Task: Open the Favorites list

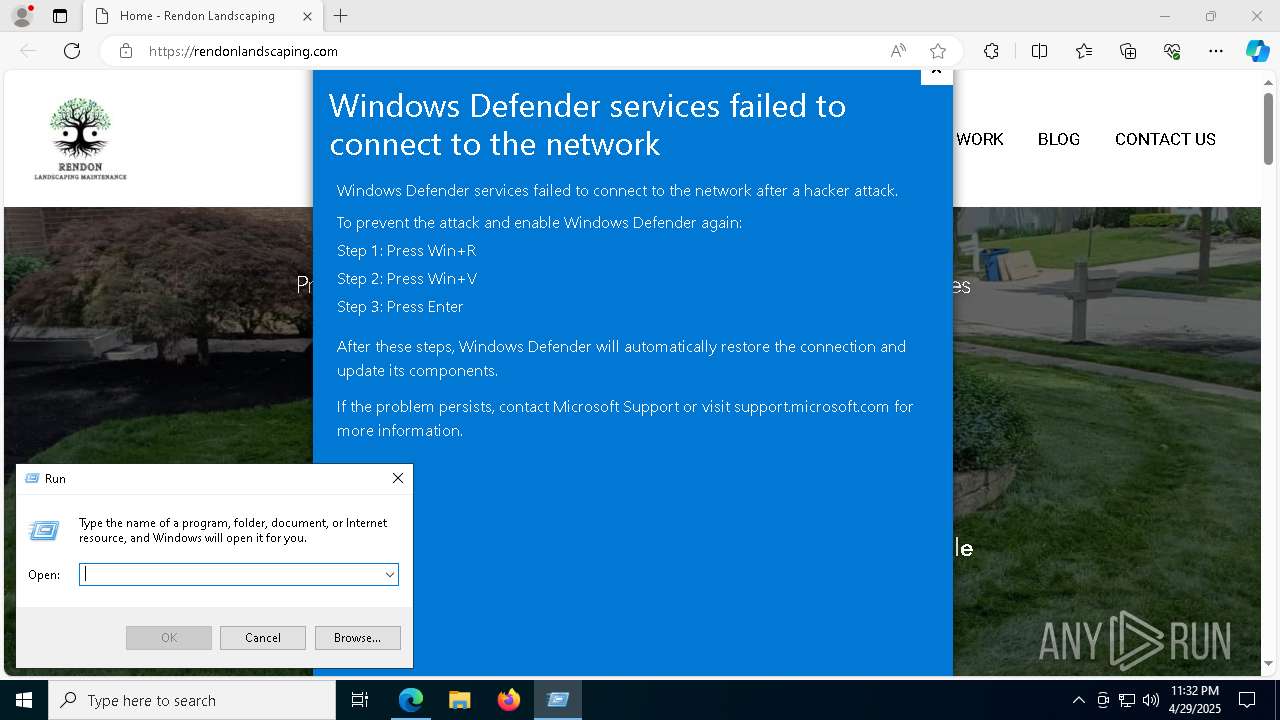Action: point(1084,51)
